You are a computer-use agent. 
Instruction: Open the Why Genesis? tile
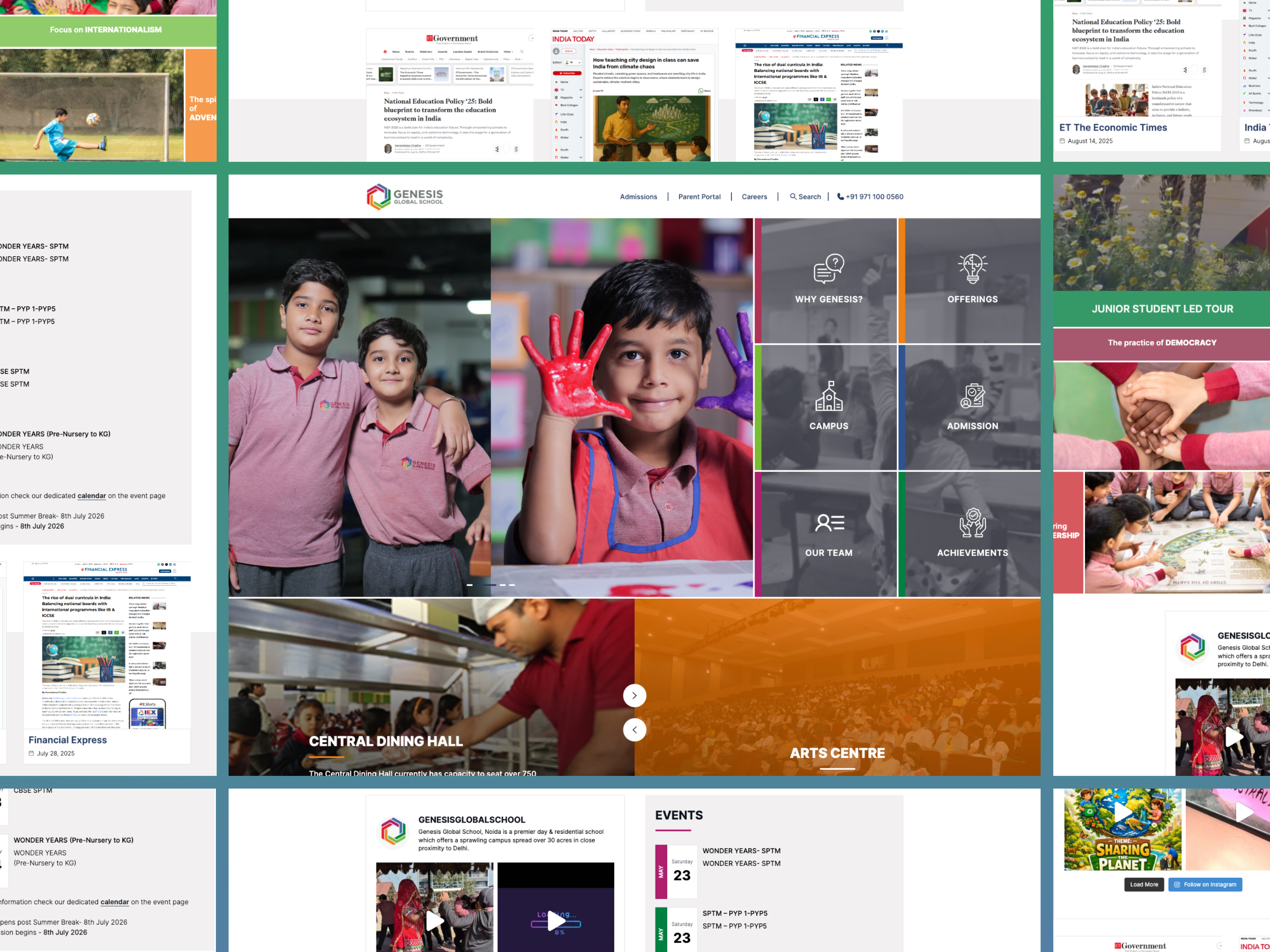(x=826, y=281)
